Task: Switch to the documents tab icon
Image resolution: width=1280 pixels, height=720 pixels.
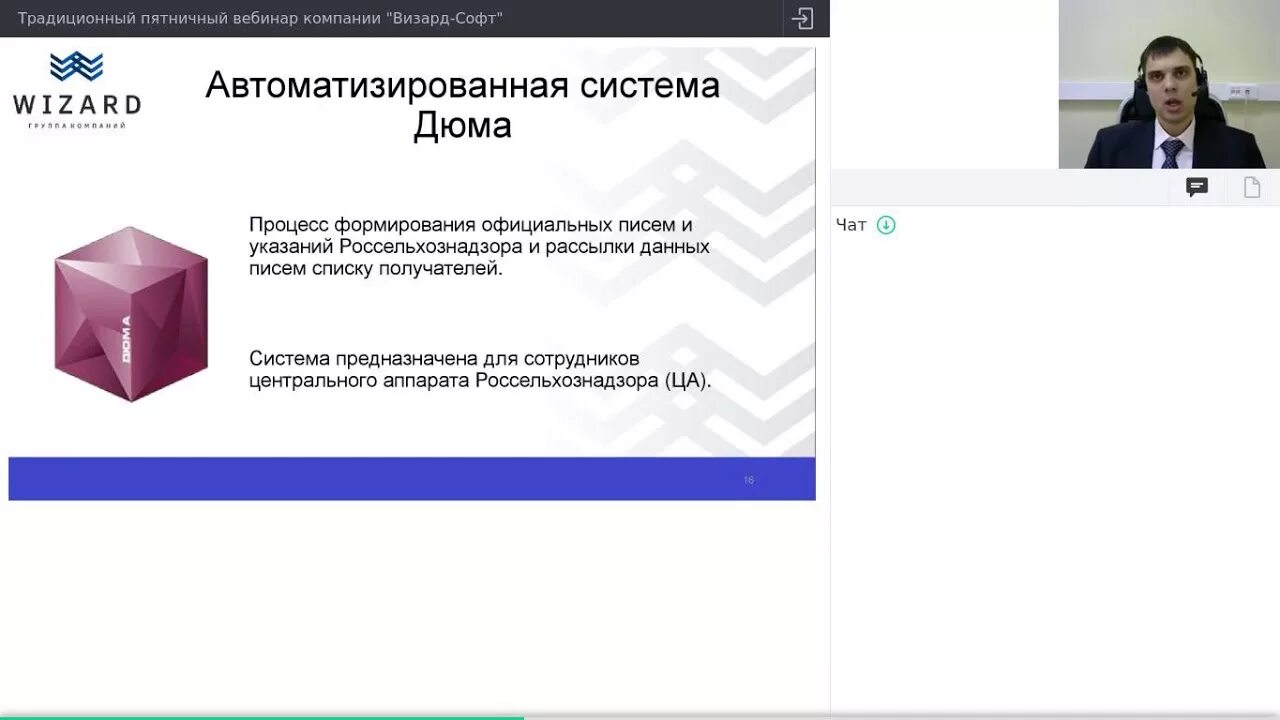Action: (x=1252, y=187)
